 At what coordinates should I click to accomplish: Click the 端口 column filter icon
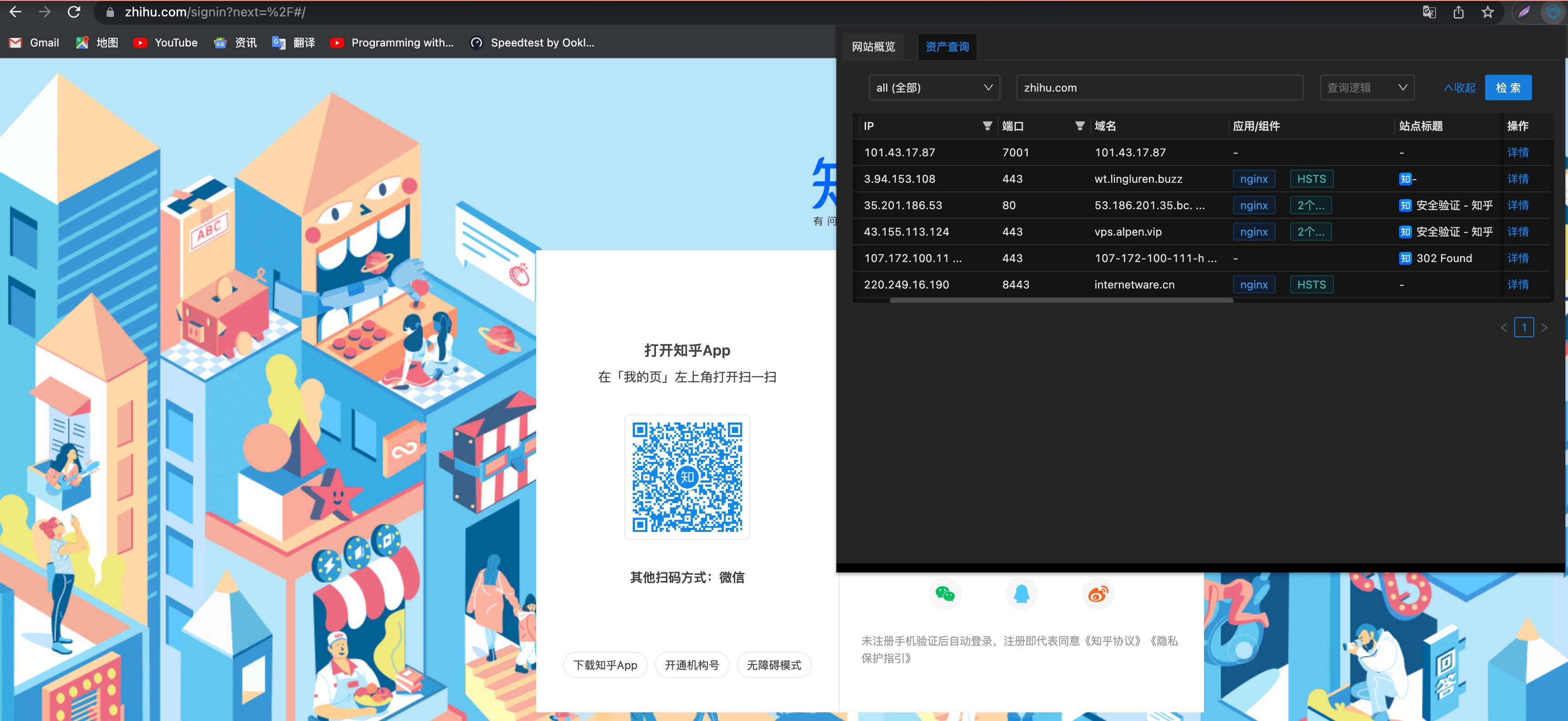[x=1079, y=125]
